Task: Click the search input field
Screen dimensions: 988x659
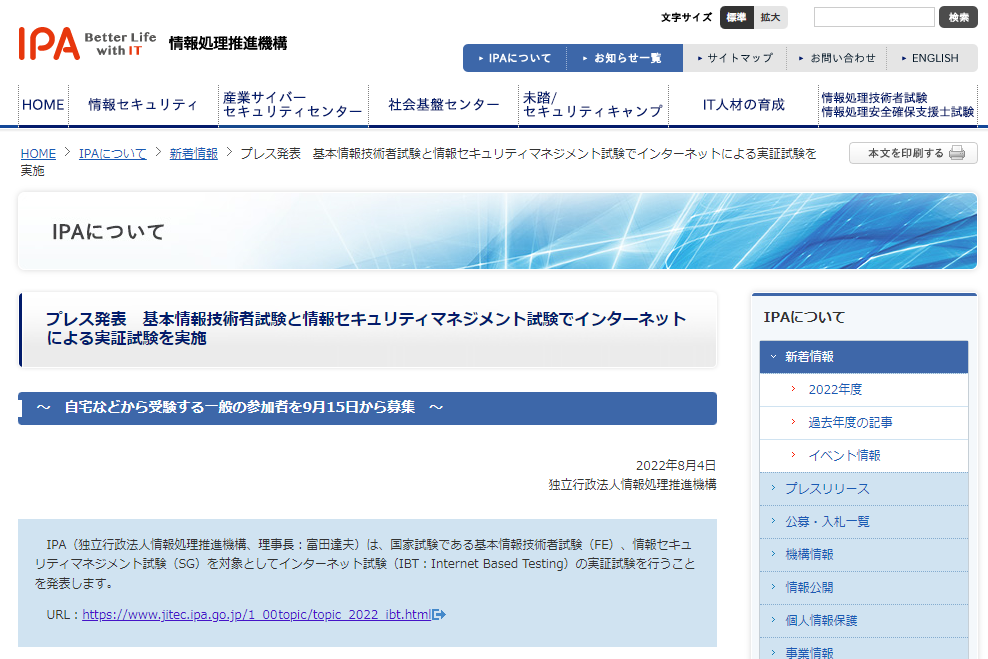Action: (x=873, y=17)
